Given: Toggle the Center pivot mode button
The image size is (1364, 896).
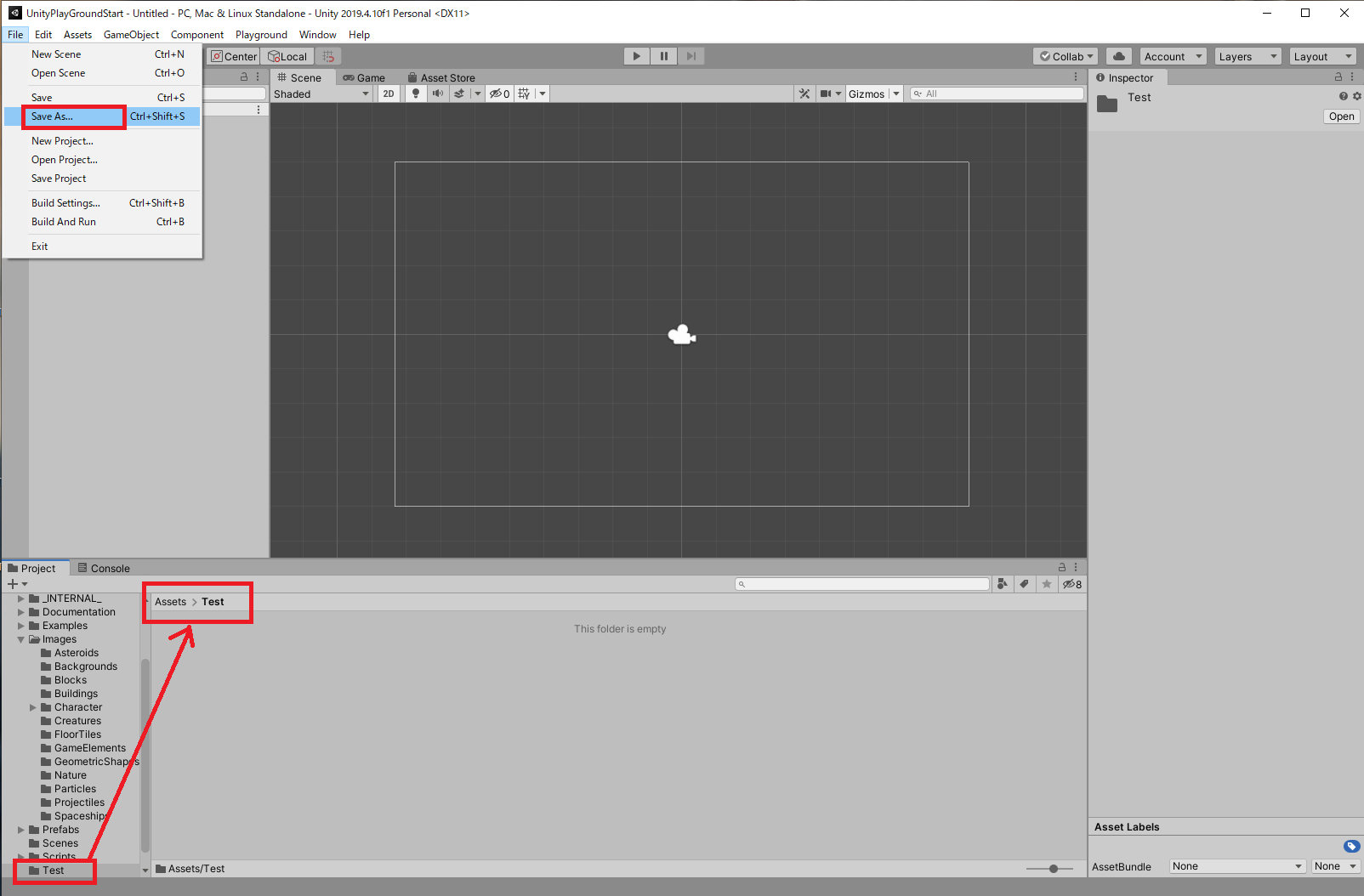Looking at the screenshot, I should point(234,56).
